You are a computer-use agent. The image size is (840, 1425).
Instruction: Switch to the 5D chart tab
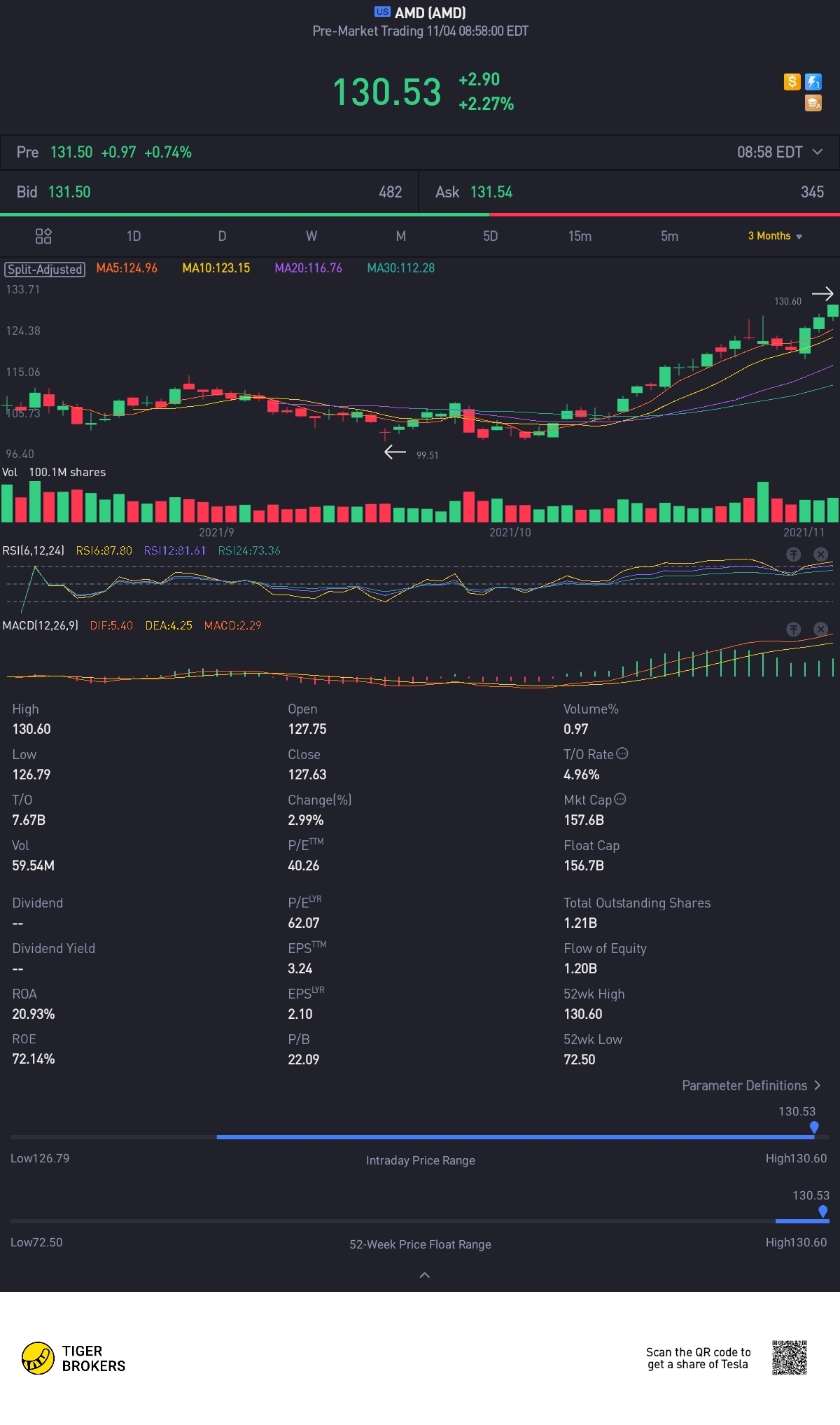(x=491, y=236)
